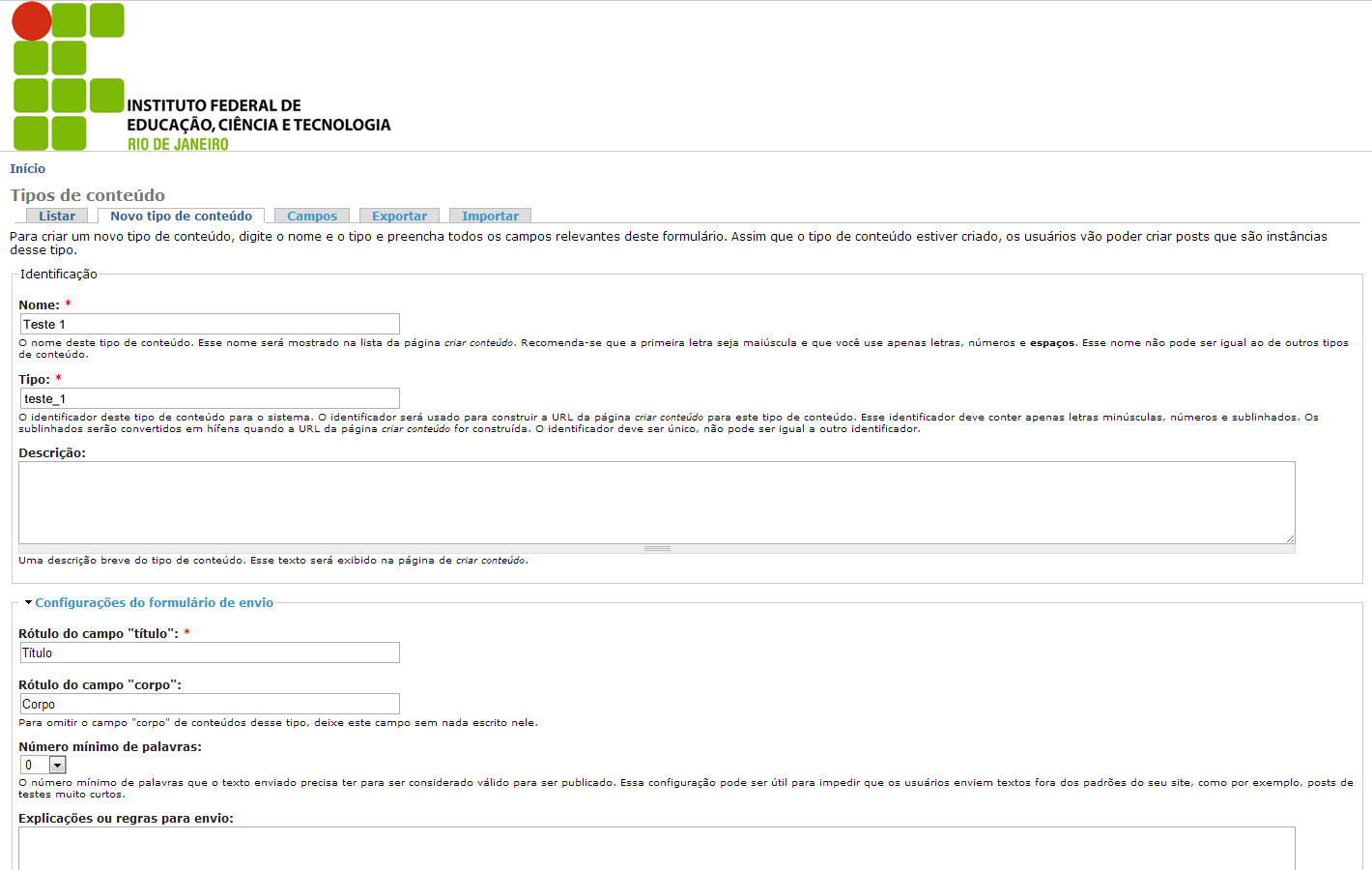Click the Instituto Federal logo image
This screenshot has width=1372, height=870.
click(x=201, y=76)
